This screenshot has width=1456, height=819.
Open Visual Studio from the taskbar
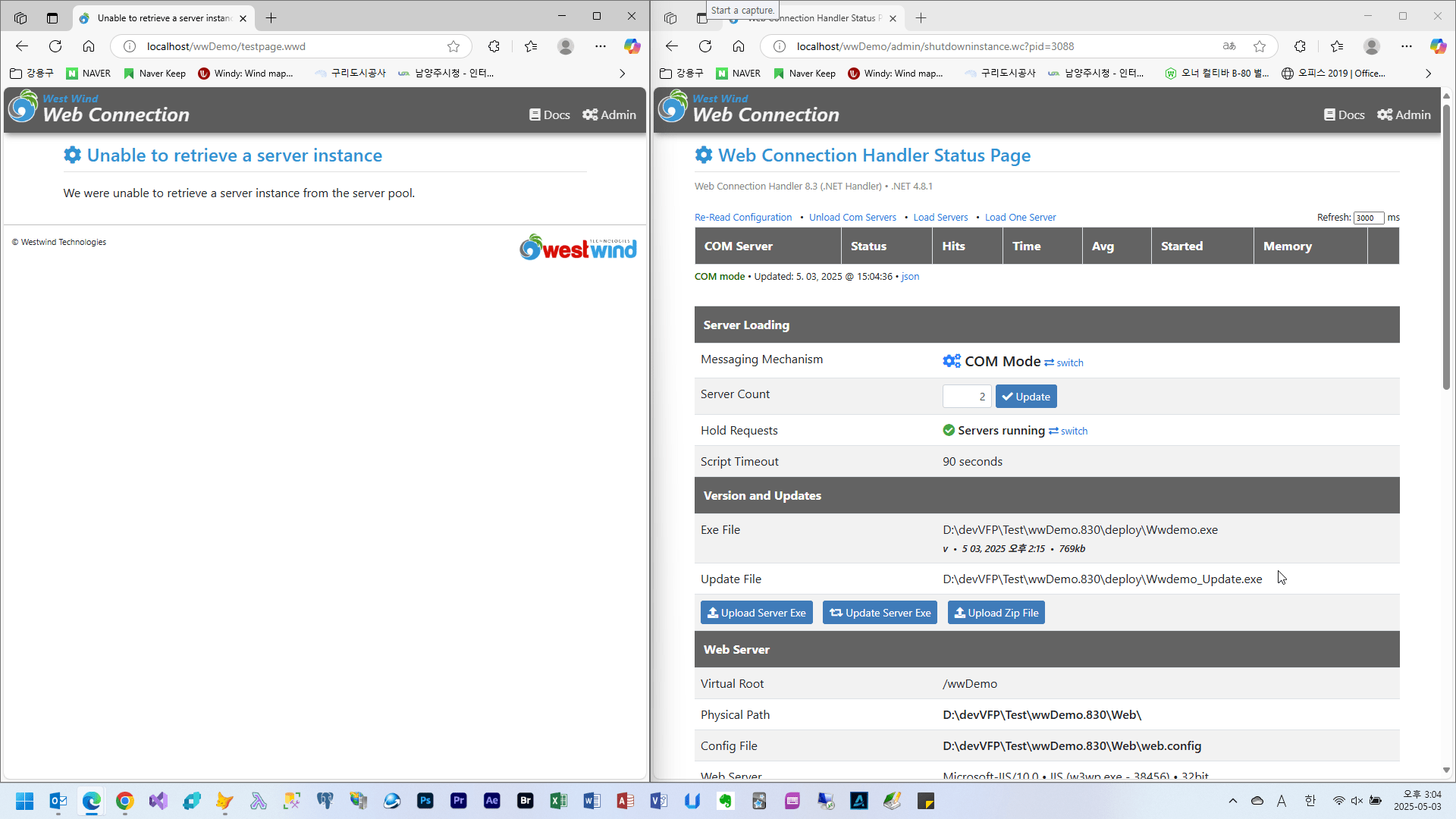pyautogui.click(x=158, y=801)
